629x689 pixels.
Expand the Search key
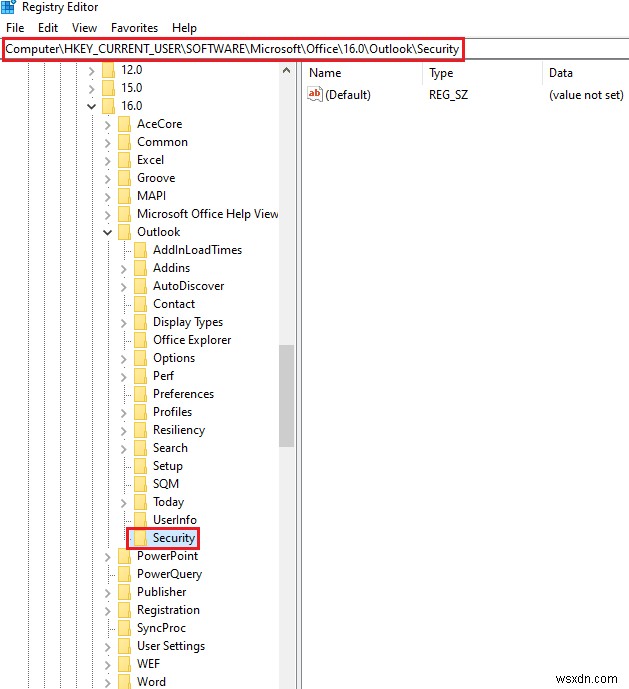(124, 449)
